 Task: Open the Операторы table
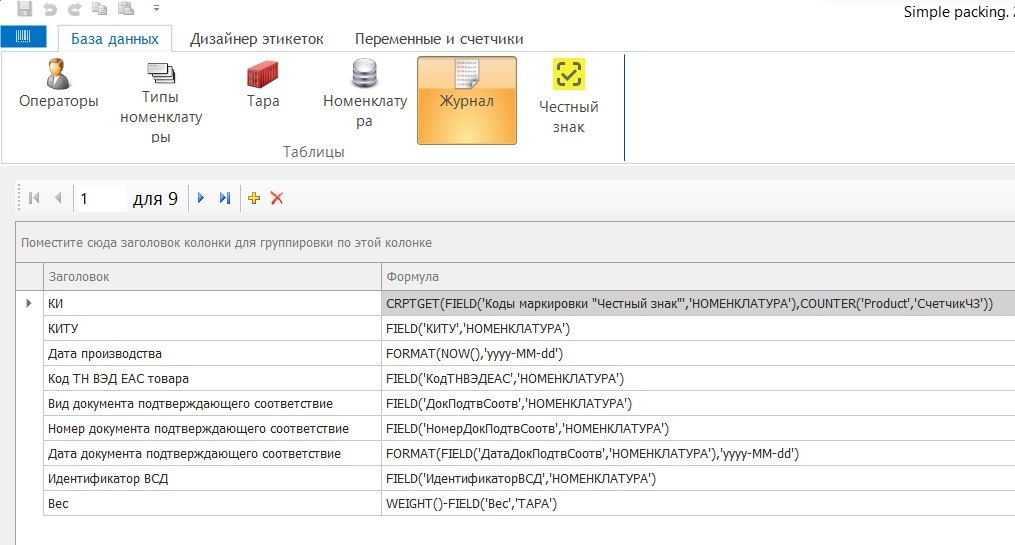58,83
